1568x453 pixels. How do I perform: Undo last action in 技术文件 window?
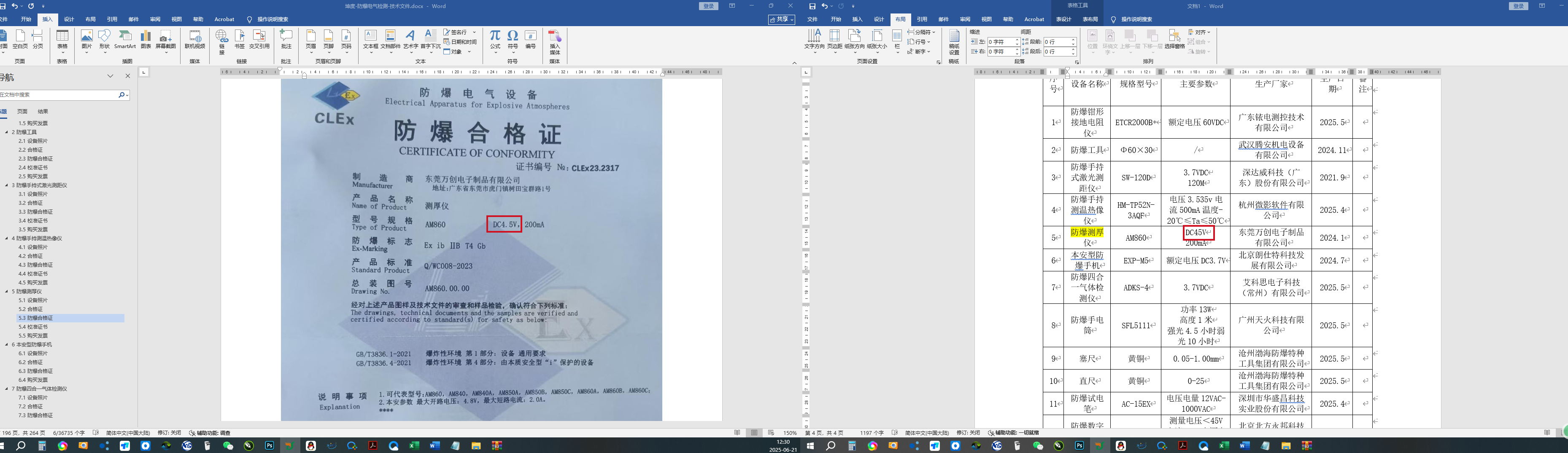click(15, 6)
